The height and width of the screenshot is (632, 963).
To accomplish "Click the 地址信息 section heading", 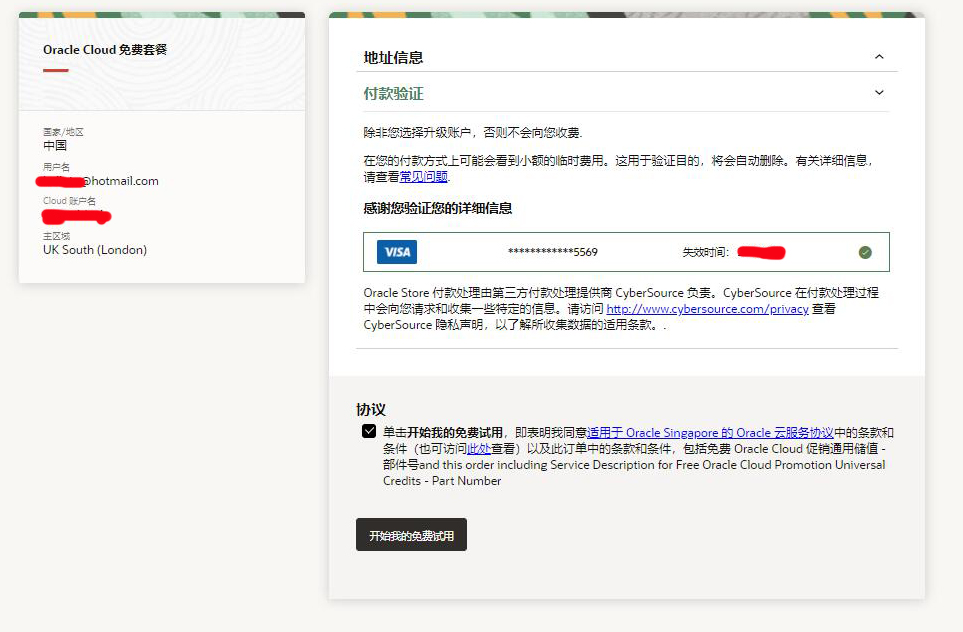I will pos(393,58).
